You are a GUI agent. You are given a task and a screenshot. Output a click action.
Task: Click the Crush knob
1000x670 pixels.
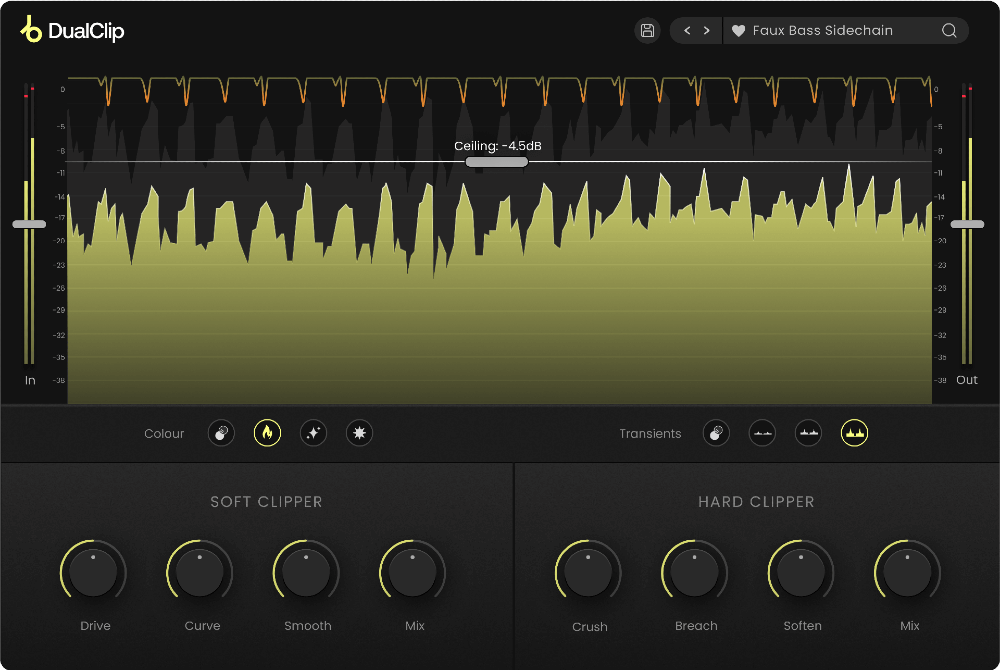(588, 571)
